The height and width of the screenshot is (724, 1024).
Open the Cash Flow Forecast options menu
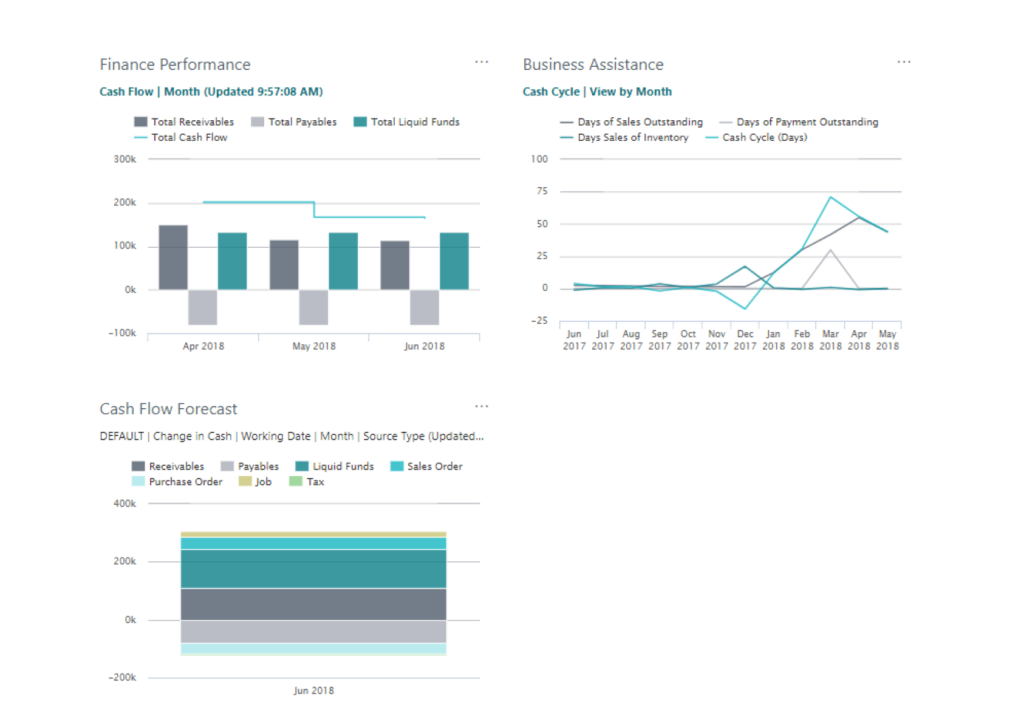tap(482, 406)
